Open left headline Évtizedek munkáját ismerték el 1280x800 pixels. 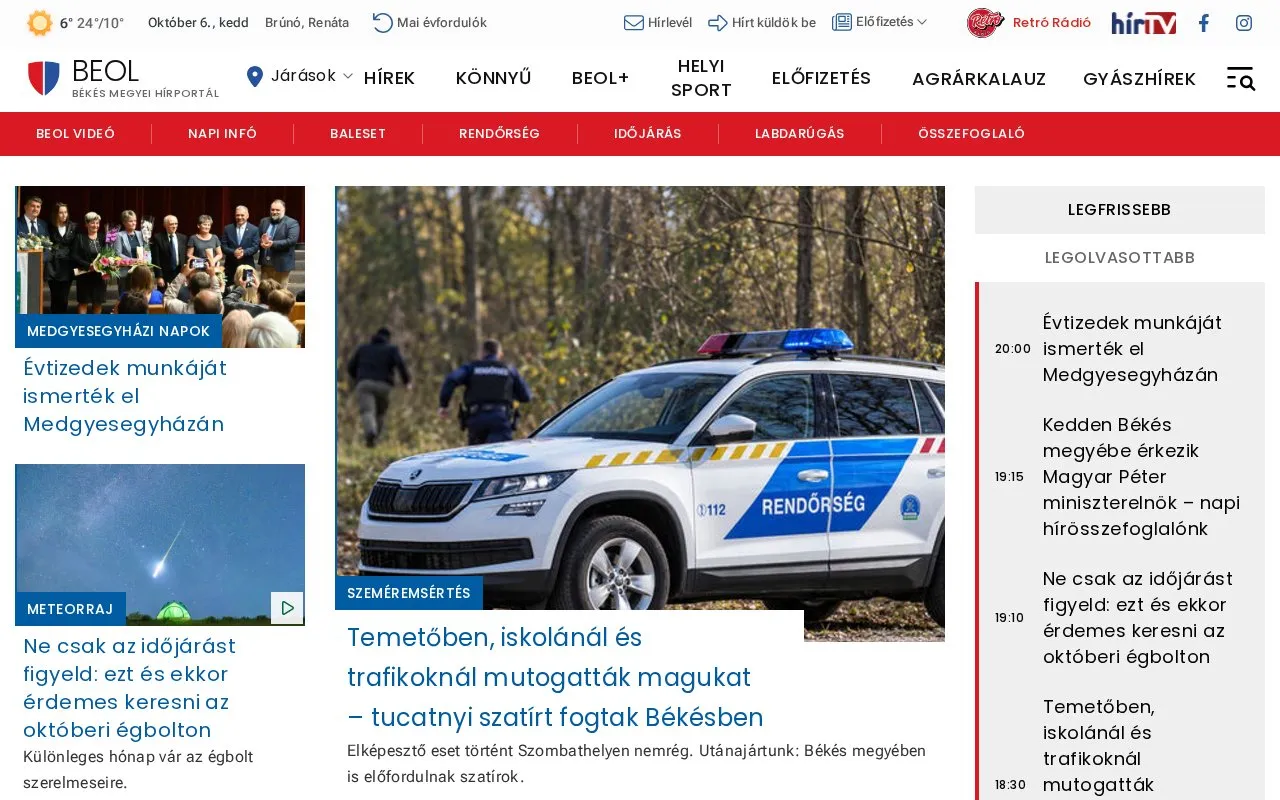point(125,396)
